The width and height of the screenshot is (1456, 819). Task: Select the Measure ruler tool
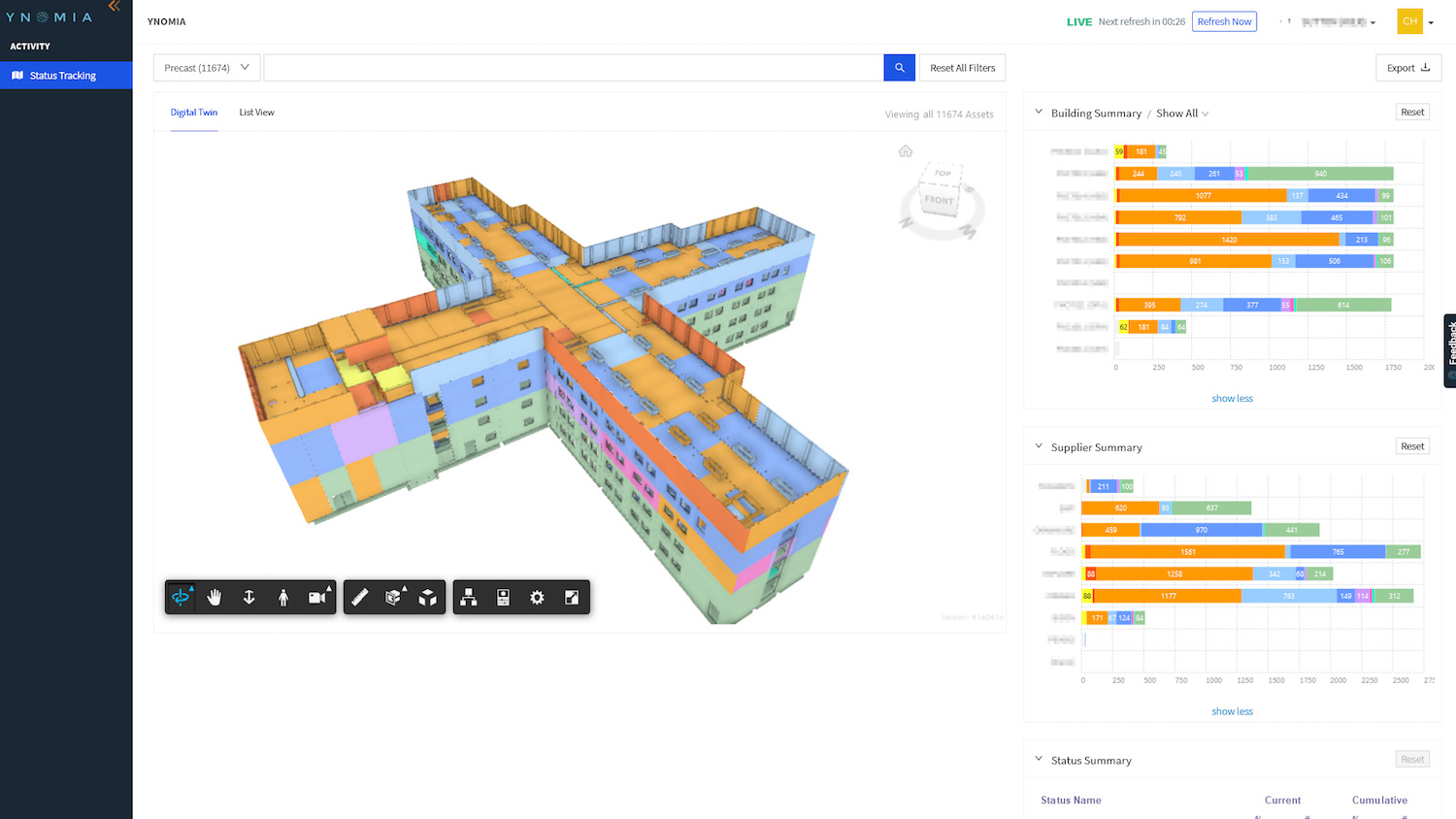[x=359, y=597]
